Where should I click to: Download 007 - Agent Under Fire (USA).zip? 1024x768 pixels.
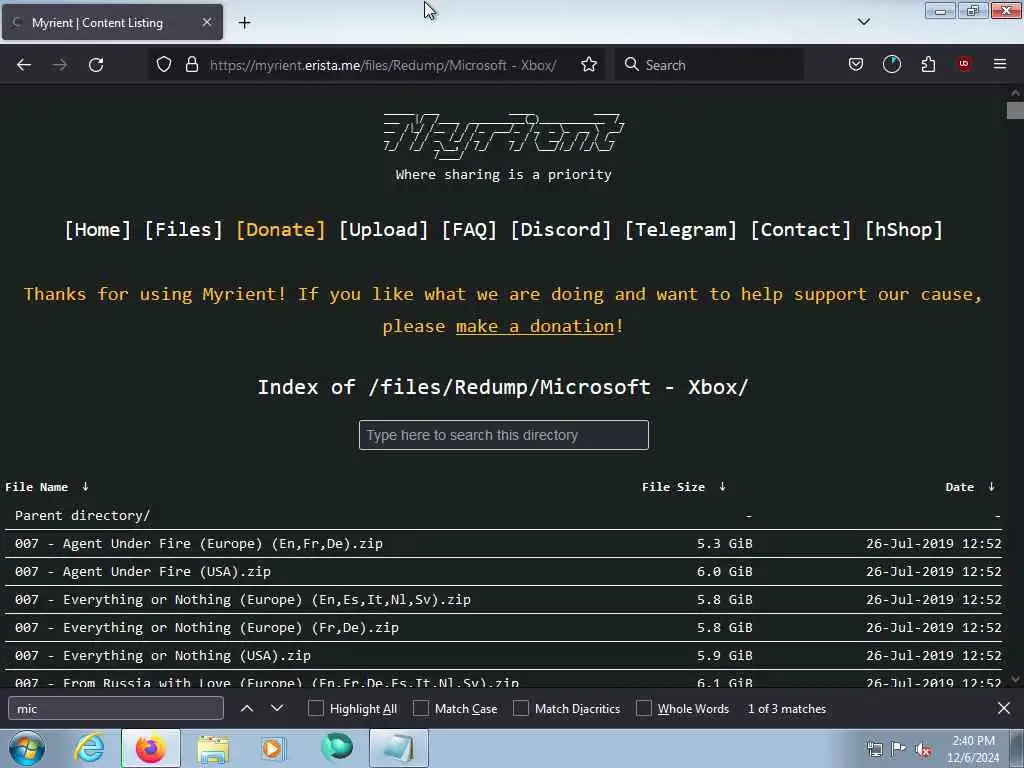click(x=142, y=571)
